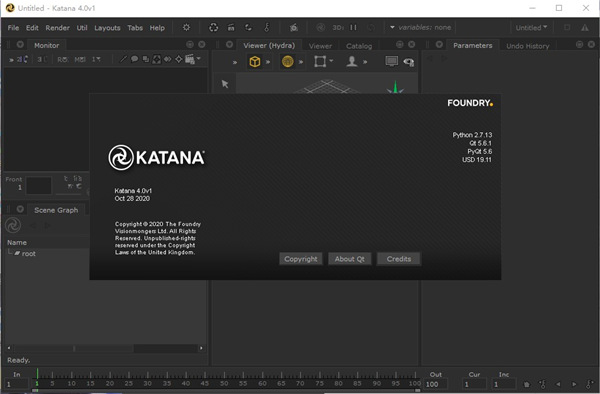Select the arrow pointer tool in Viewer
This screenshot has height=394, width=600.
[225, 84]
